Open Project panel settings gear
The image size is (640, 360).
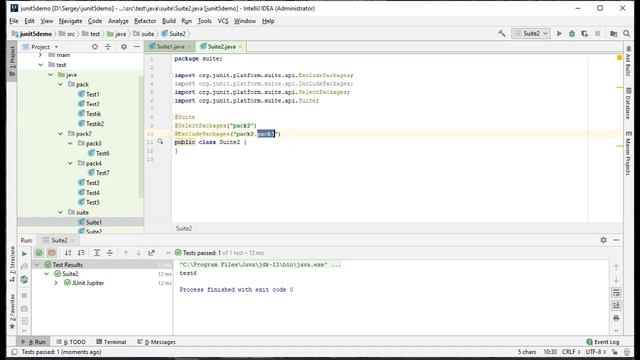(x=124, y=47)
